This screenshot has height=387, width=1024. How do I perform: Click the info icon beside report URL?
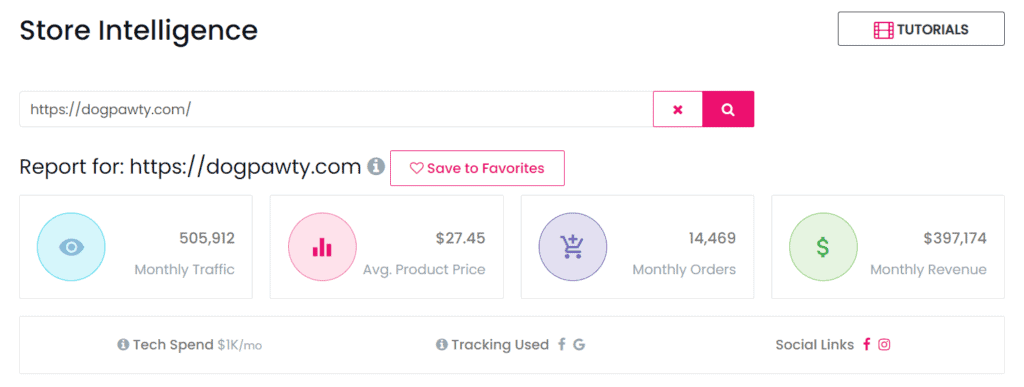(x=376, y=167)
